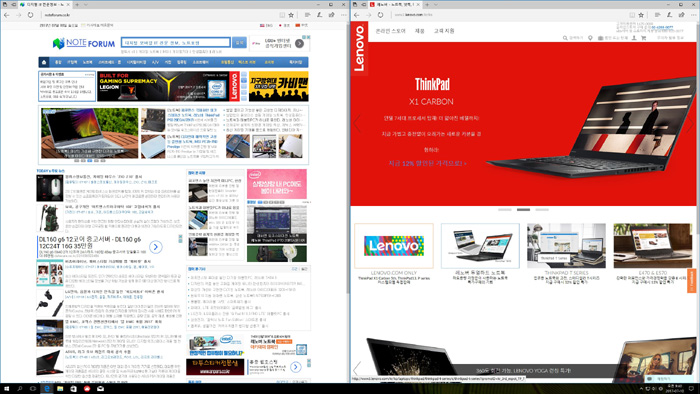The height and width of the screenshot is (394, 700).
Task: Open the shopping cart icon on the Lenovo site
Action: click(x=643, y=38)
